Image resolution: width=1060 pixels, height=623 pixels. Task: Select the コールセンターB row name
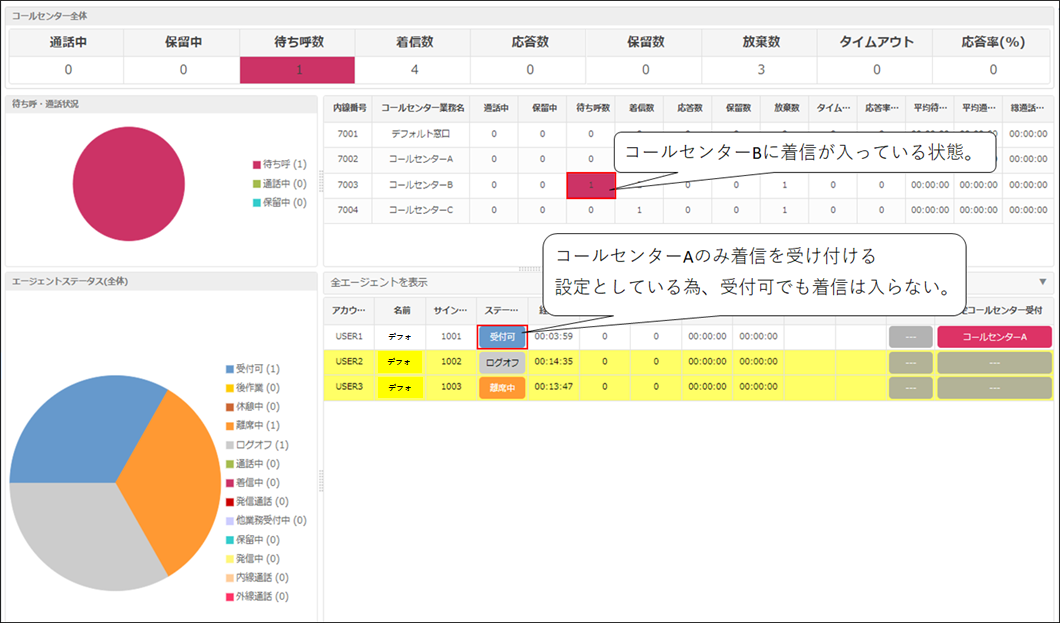tap(420, 184)
